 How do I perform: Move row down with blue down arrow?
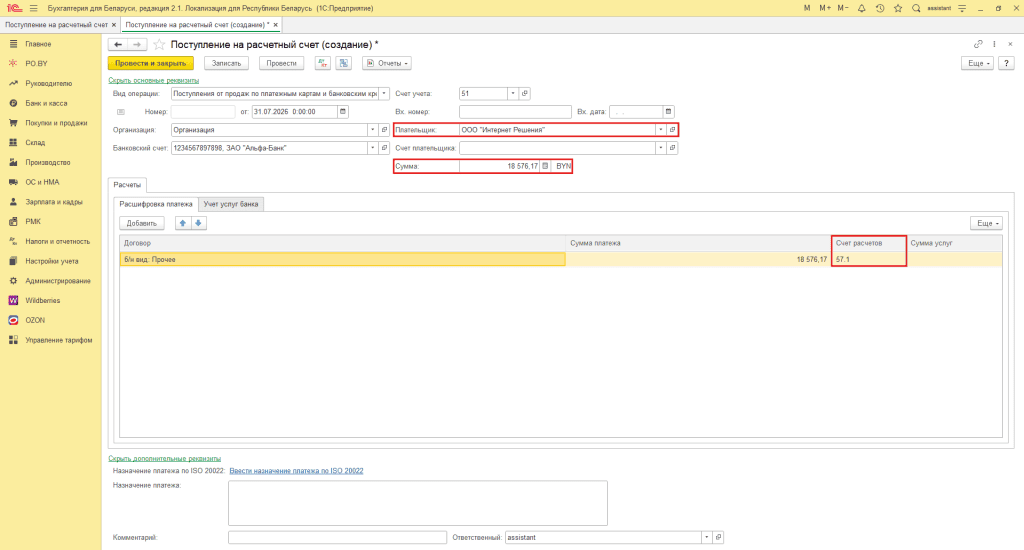coord(199,223)
